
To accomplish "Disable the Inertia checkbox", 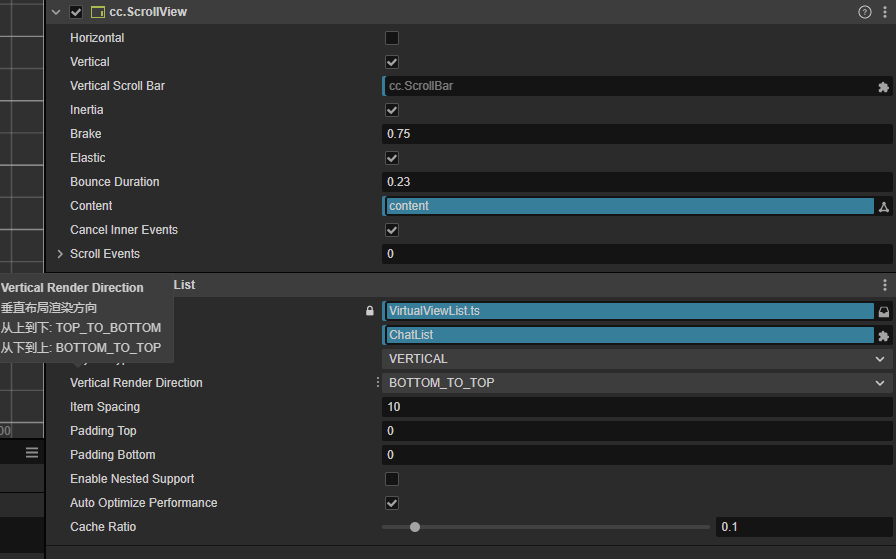I will 392,110.
